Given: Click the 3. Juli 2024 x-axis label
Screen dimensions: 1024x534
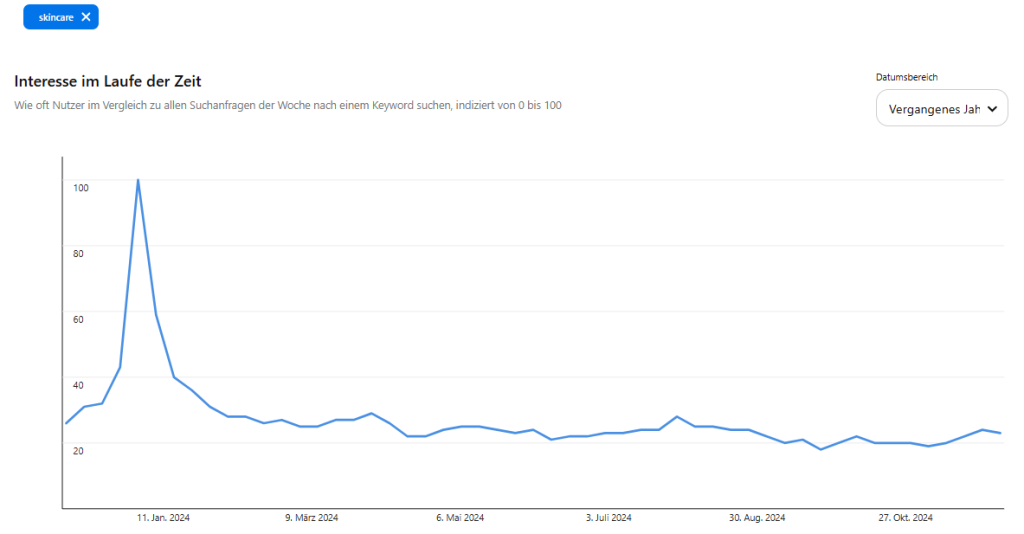Looking at the screenshot, I should [608, 518].
